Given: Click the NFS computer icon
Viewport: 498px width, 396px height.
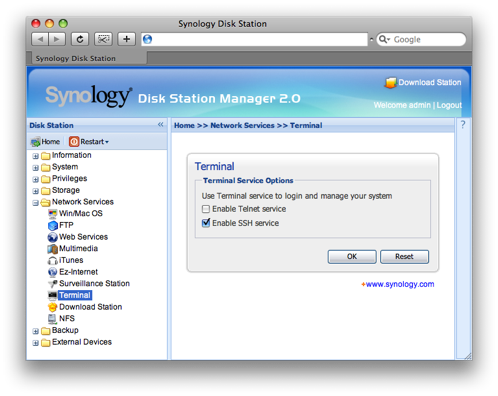Looking at the screenshot, I should point(52,319).
